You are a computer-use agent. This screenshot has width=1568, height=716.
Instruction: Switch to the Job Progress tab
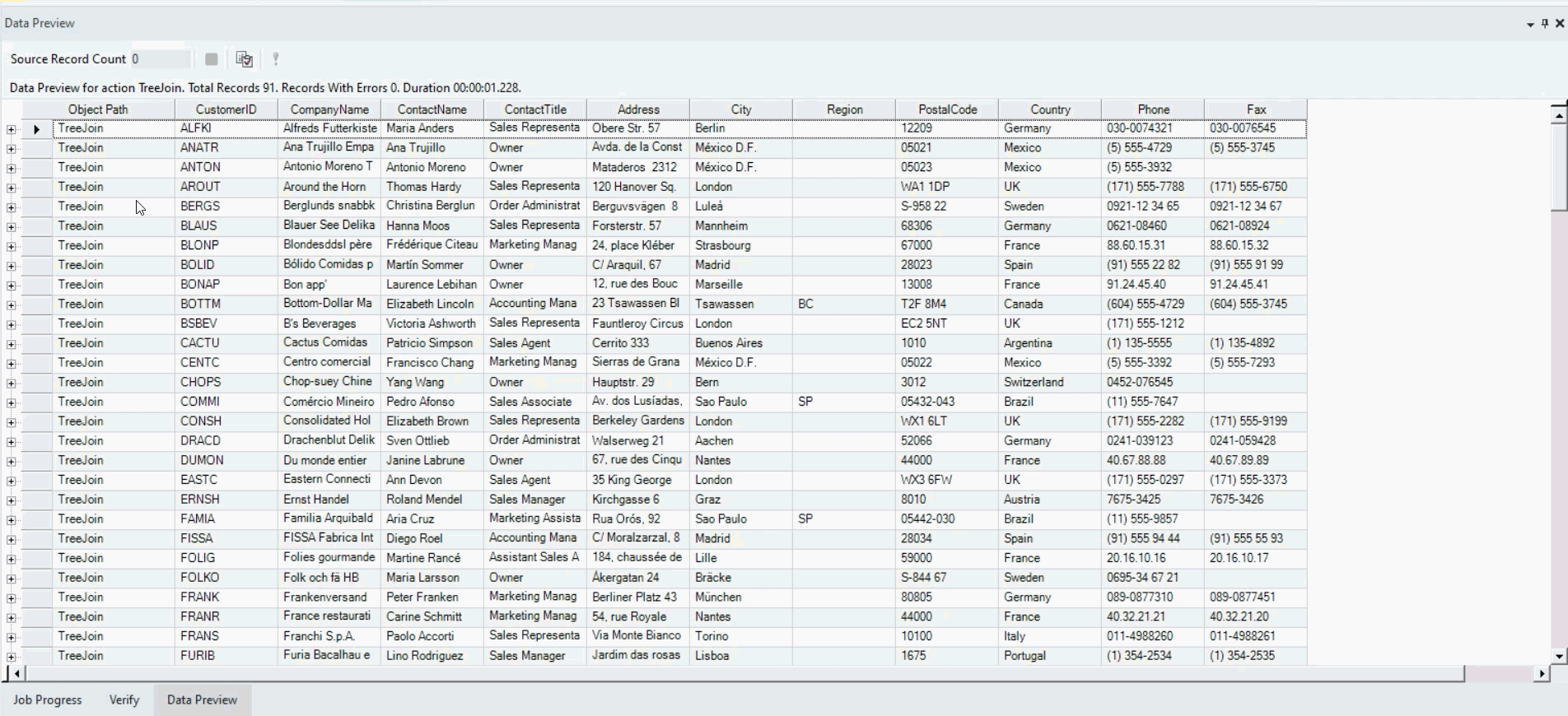(48, 700)
